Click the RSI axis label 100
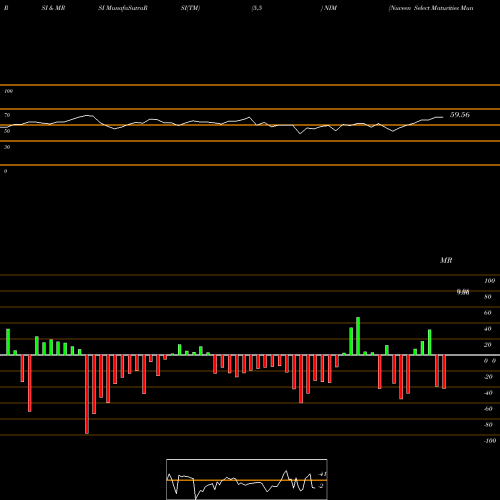Screen dimensions: 500x500 8,91
